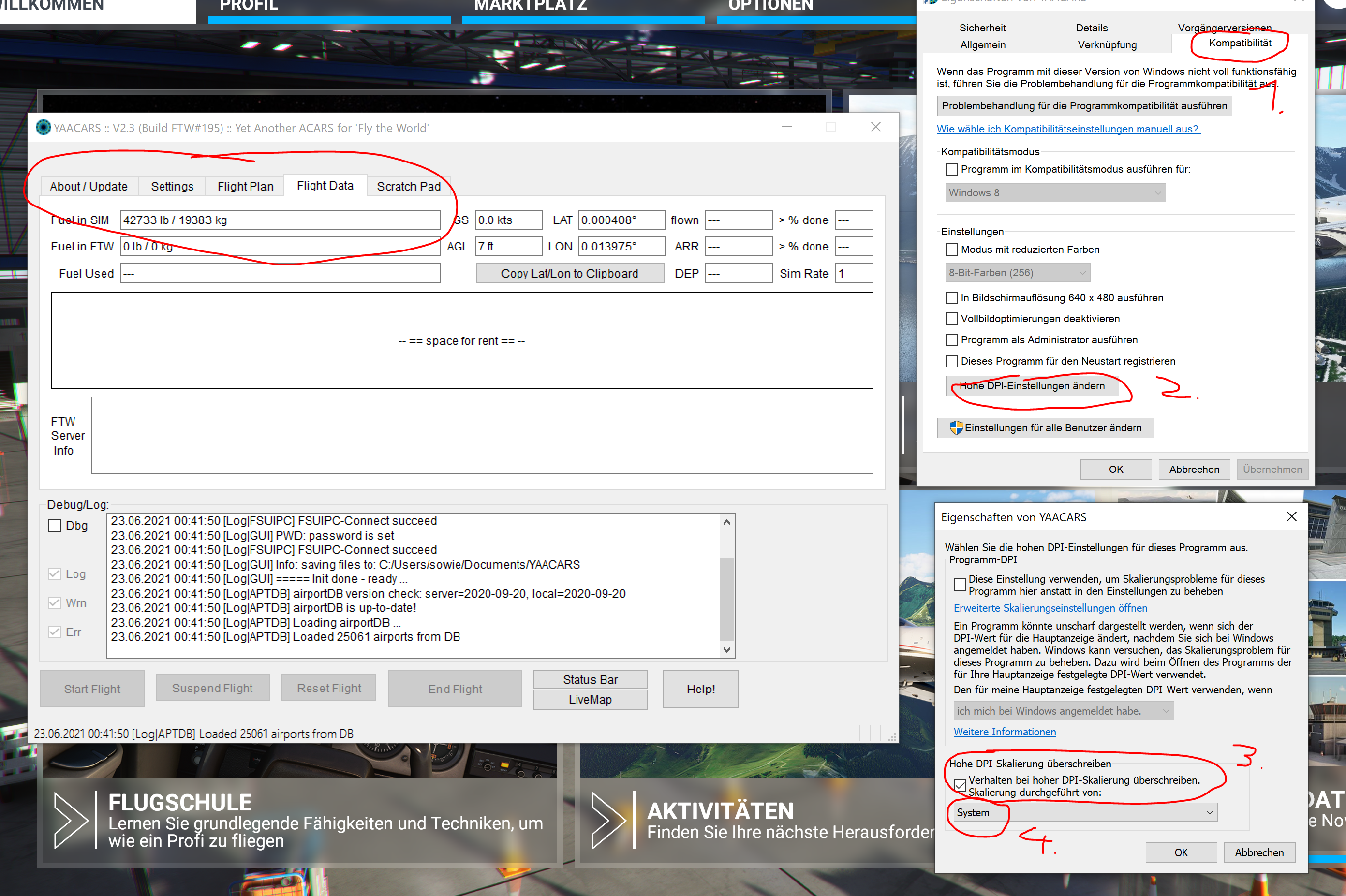
Task: Toggle the Wrn checkbox
Action: coord(55,603)
